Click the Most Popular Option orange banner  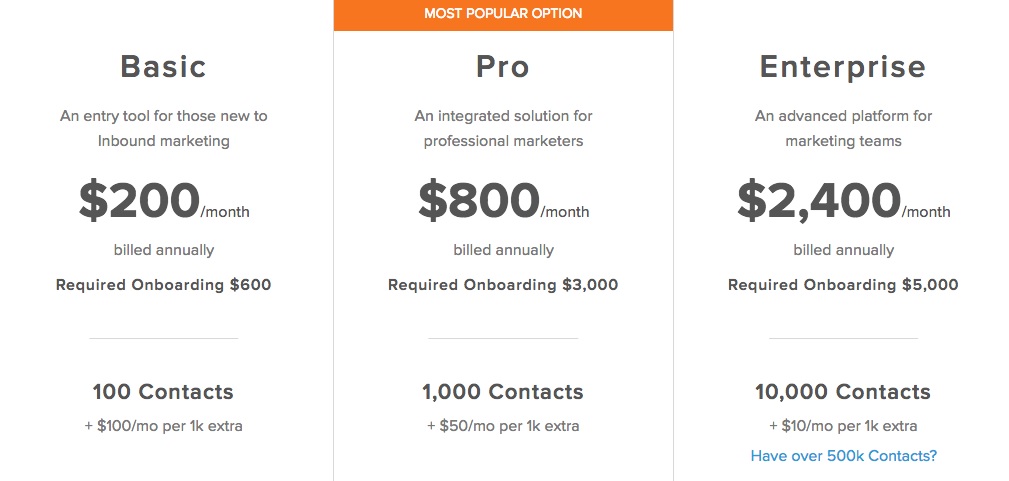pyautogui.click(x=503, y=14)
